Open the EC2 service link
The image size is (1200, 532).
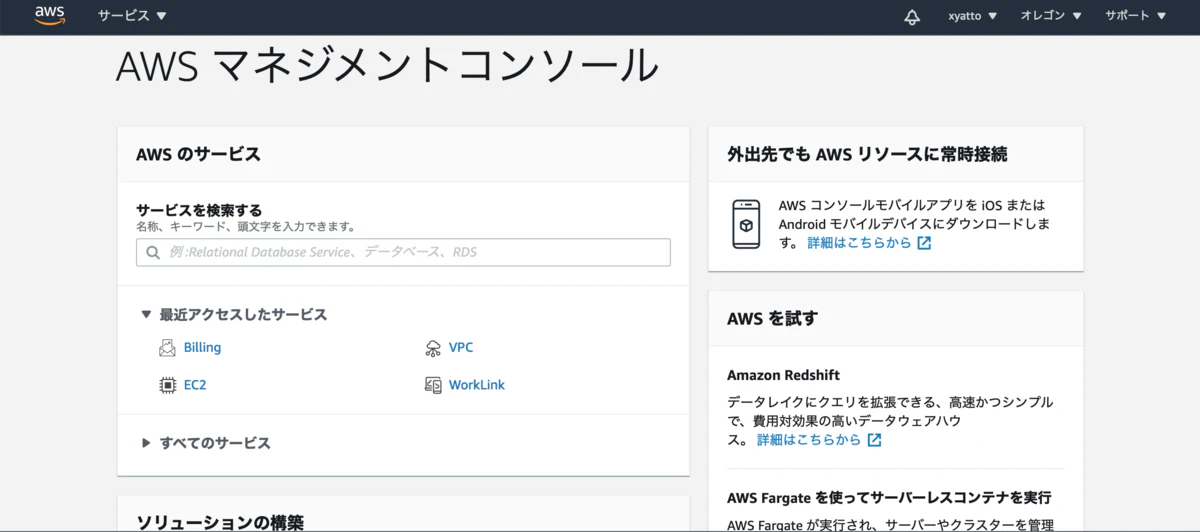tap(195, 385)
